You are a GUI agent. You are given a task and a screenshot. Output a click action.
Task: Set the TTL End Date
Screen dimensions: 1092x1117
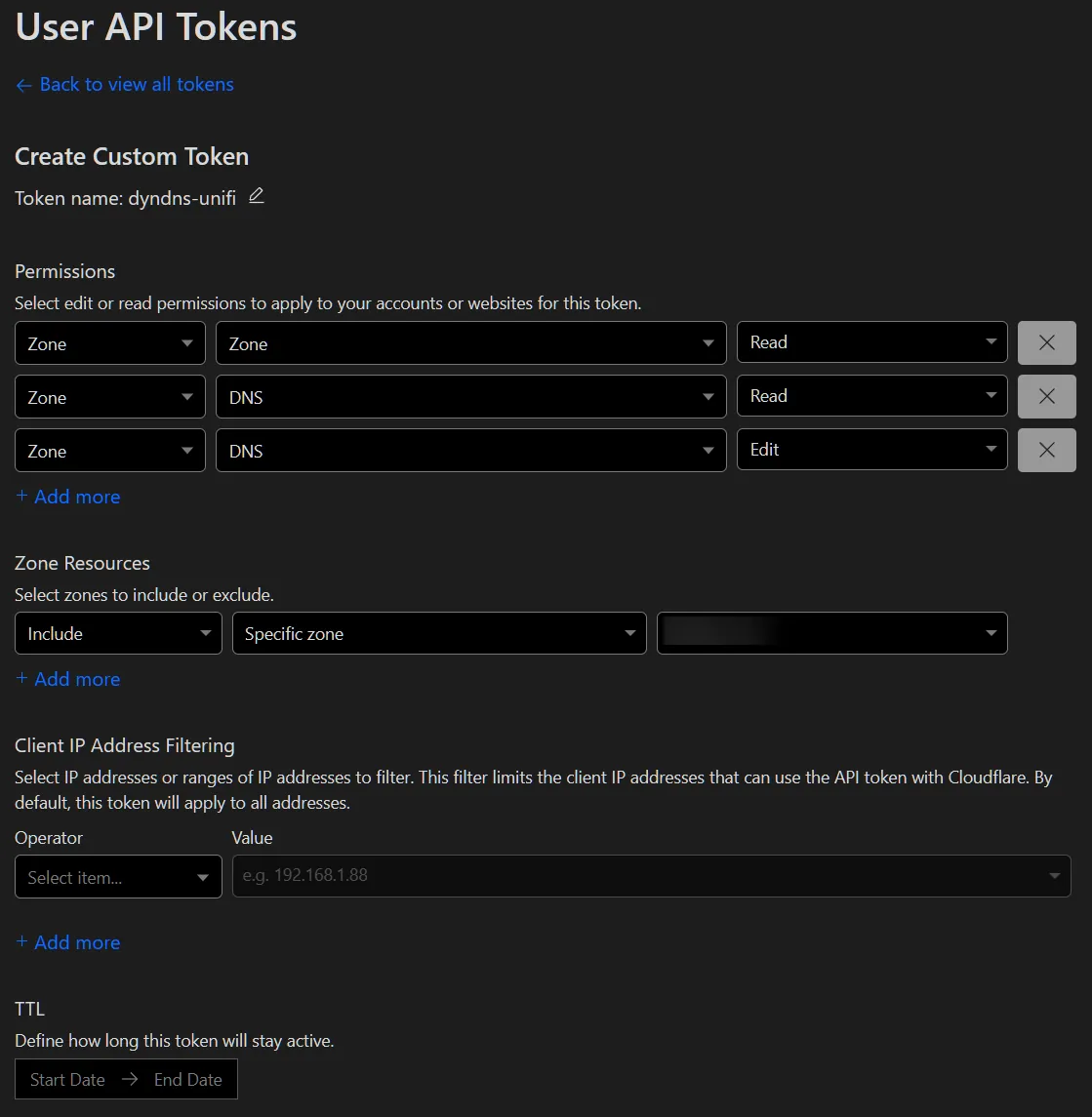click(188, 1080)
